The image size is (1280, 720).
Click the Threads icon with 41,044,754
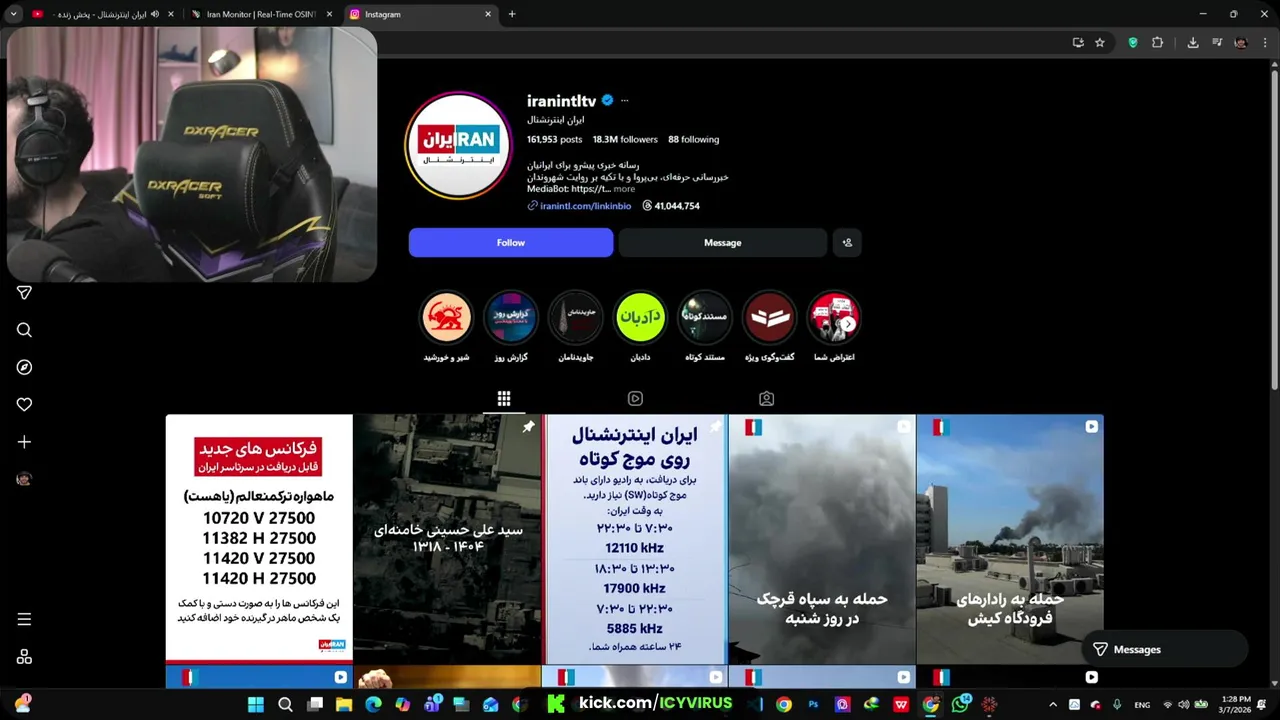(647, 206)
